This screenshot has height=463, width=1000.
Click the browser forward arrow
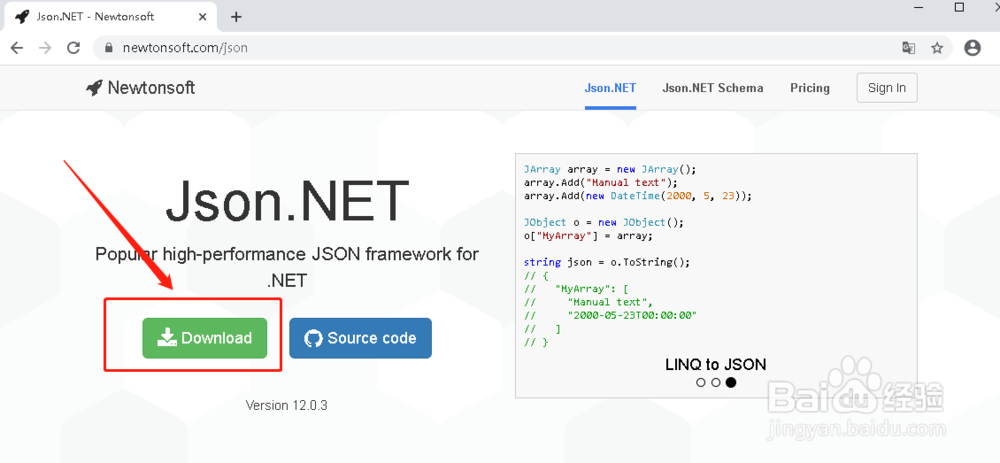point(45,48)
